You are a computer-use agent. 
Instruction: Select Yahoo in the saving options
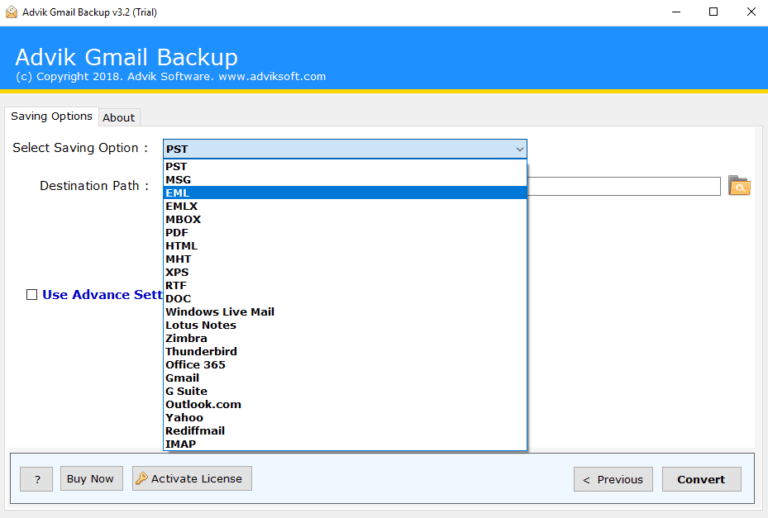(x=345, y=418)
